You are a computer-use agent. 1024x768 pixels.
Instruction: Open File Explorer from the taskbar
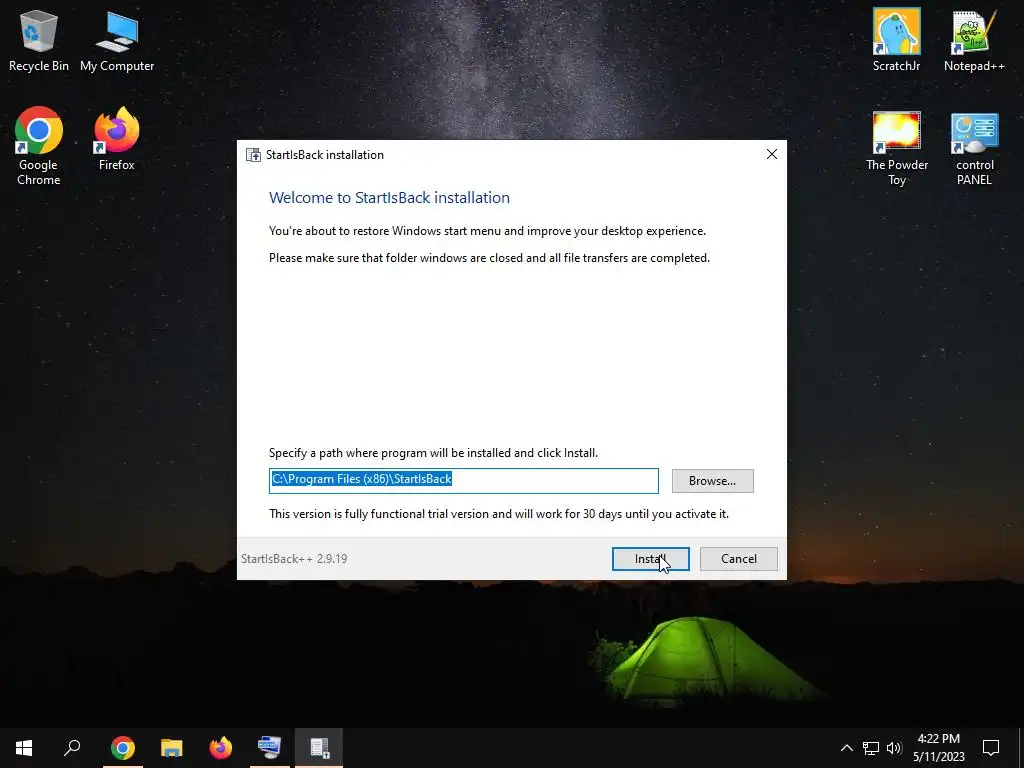(172, 748)
